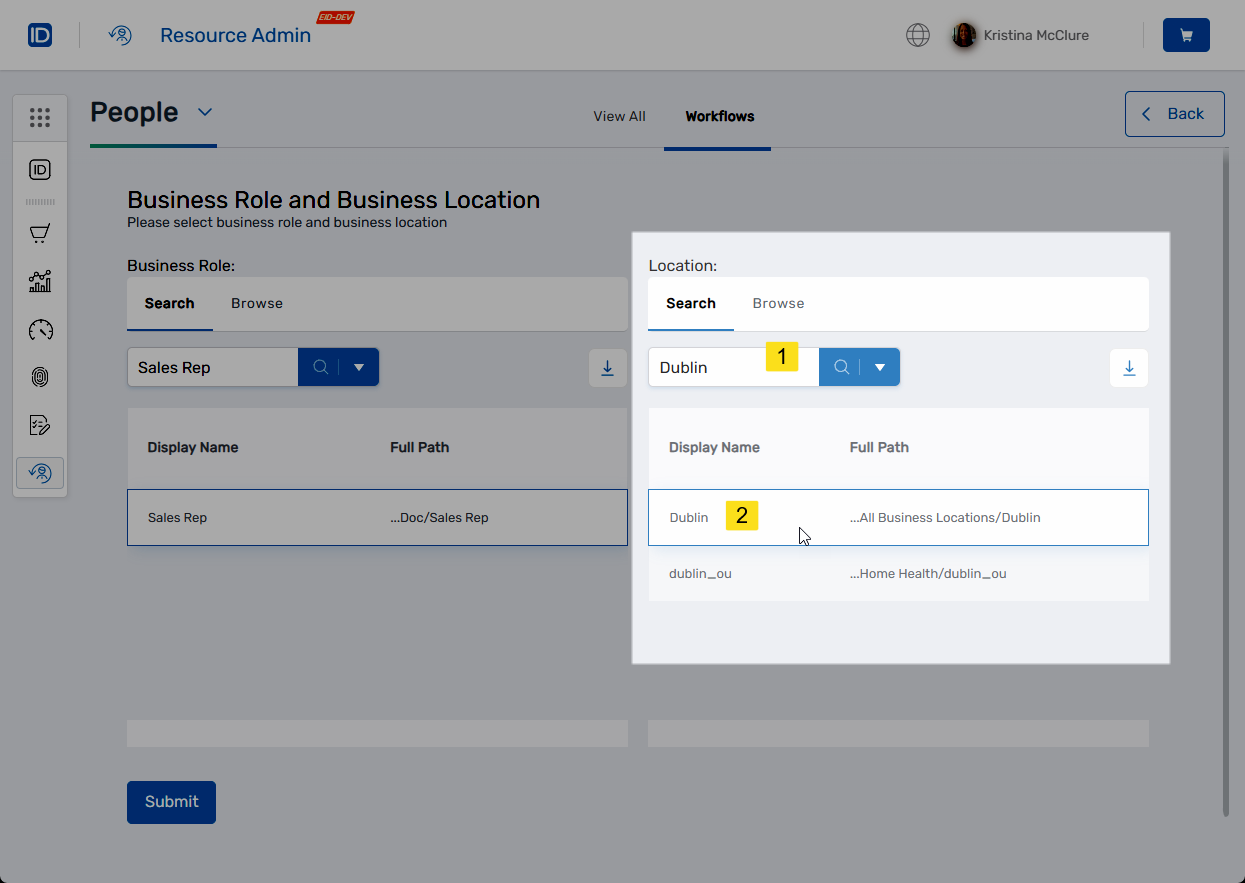The width and height of the screenshot is (1245, 883).
Task: Select the ID card sidebar icon
Action: tap(40, 170)
